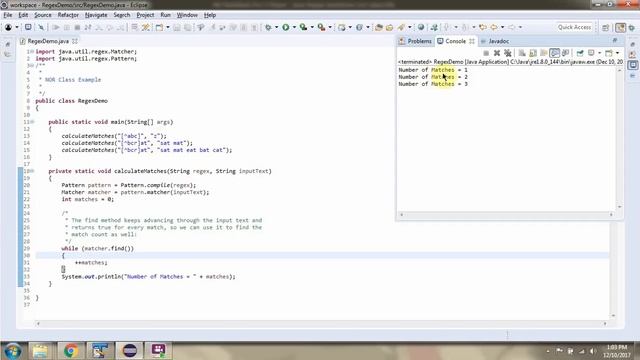Click the green Run button in toolbar
Image resolution: width=640 pixels, height=360 pixels.
[x=286, y=27]
